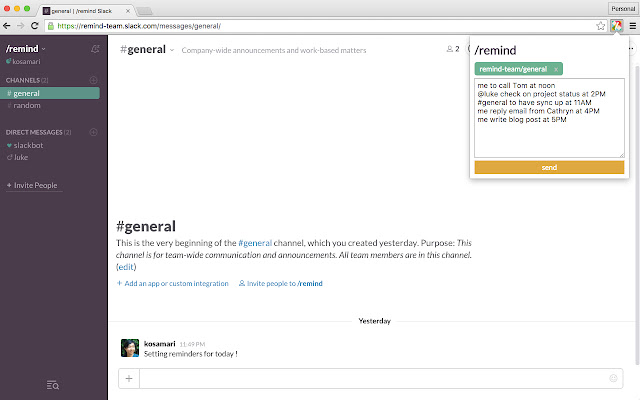The image size is (640, 400).
Task: Click the remind extension icon in toolbar
Action: click(615, 25)
